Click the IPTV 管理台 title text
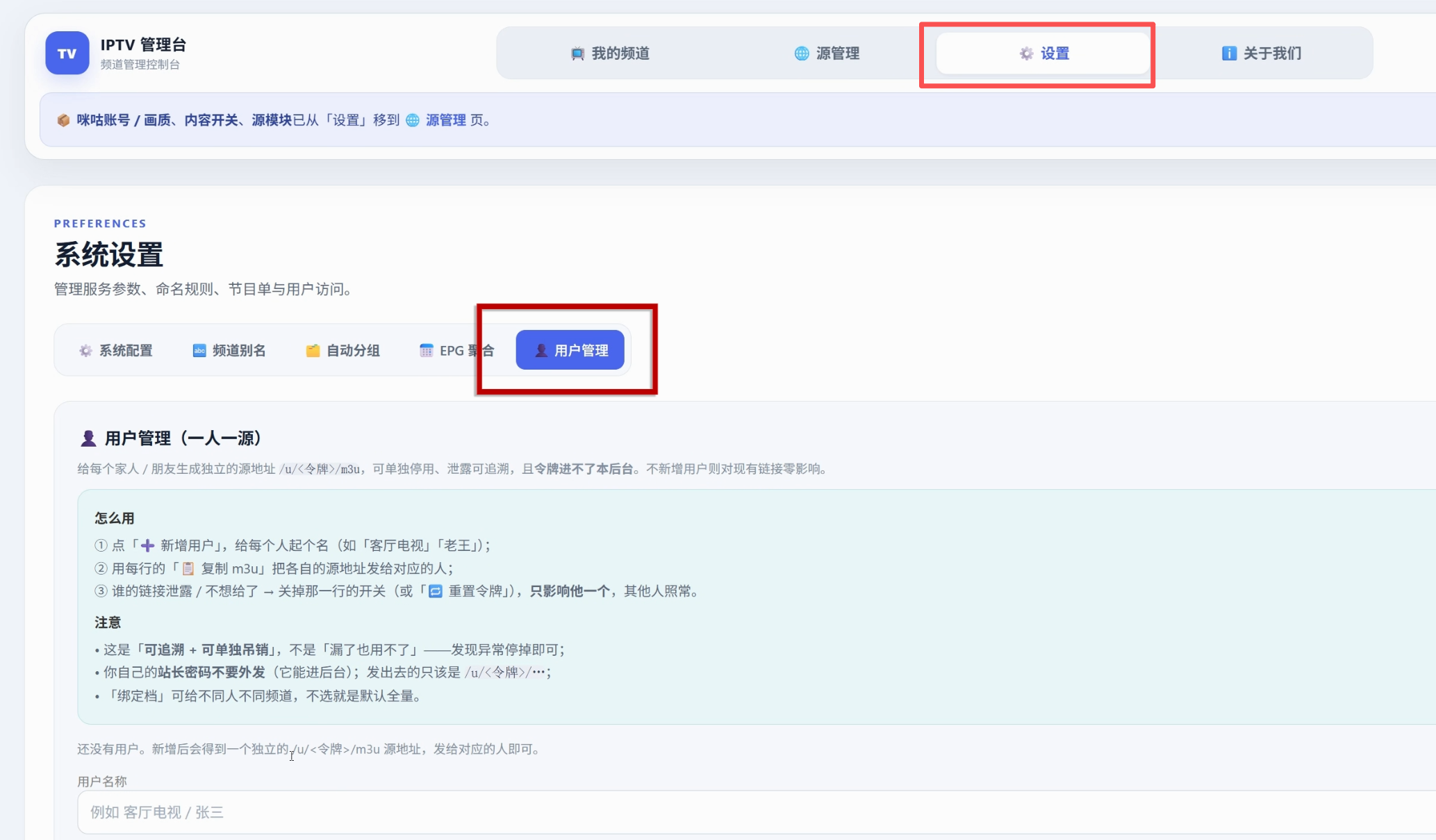The image size is (1436, 840). pos(143,45)
